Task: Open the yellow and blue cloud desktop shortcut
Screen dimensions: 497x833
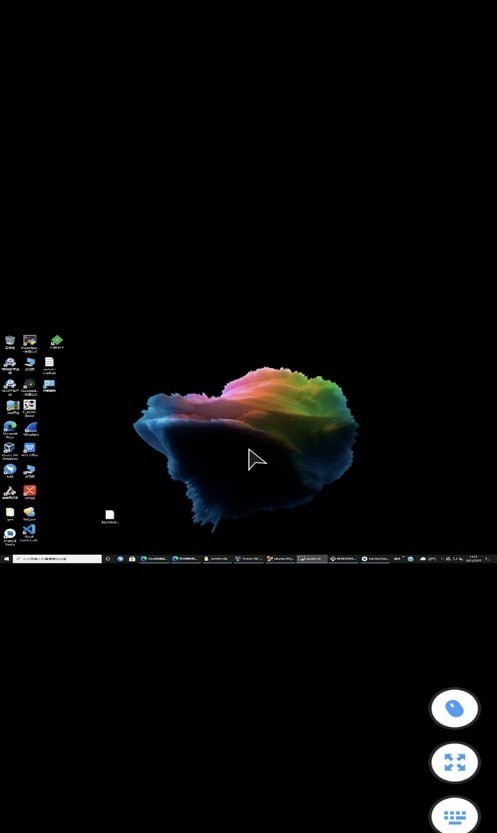Action: (x=30, y=512)
